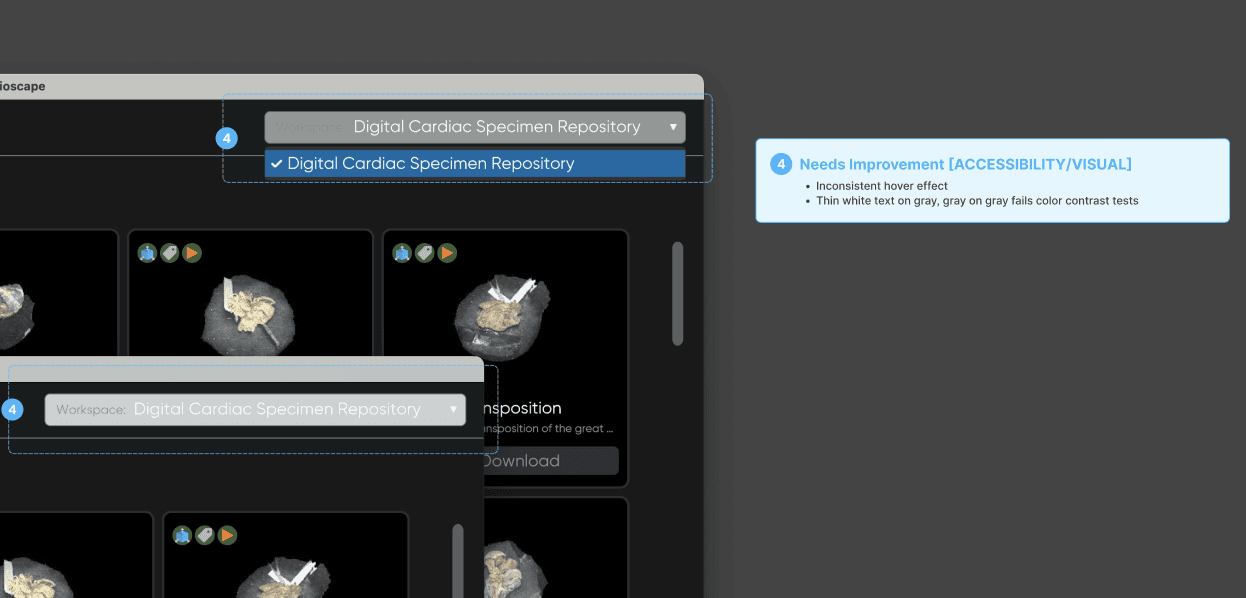This screenshot has height=598, width=1246.
Task: Click the tag icon on the front window's card
Action: tap(204, 535)
